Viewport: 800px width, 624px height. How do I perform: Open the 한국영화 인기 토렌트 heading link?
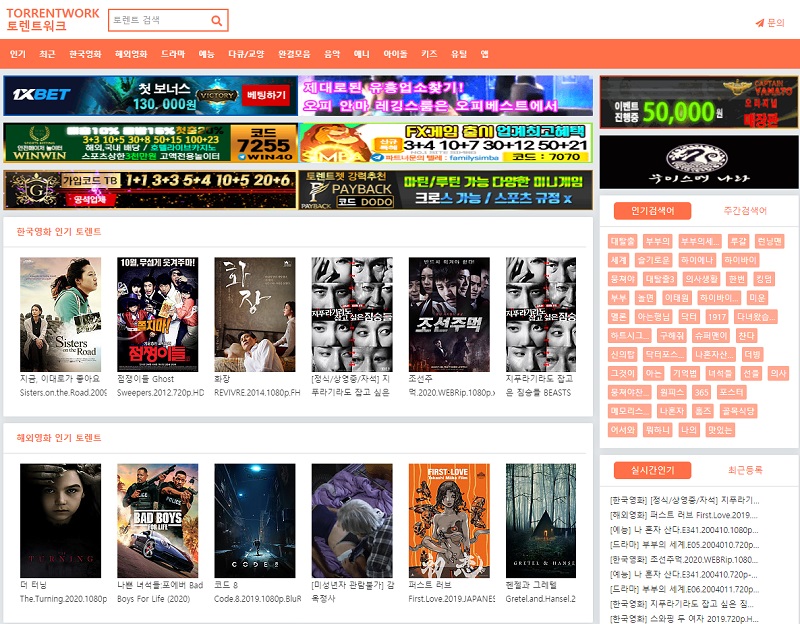[x=59, y=232]
